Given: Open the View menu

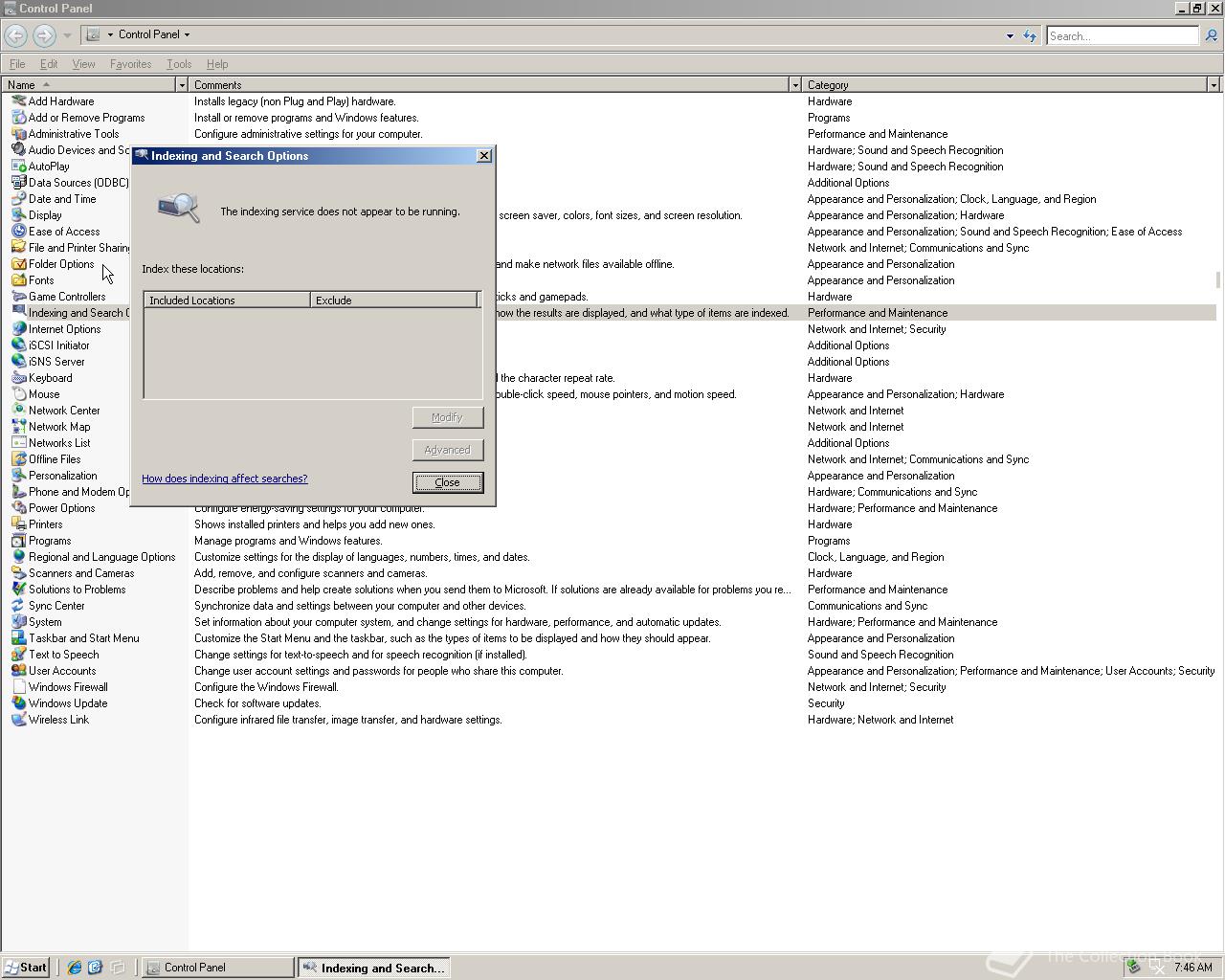Looking at the screenshot, I should coord(83,64).
